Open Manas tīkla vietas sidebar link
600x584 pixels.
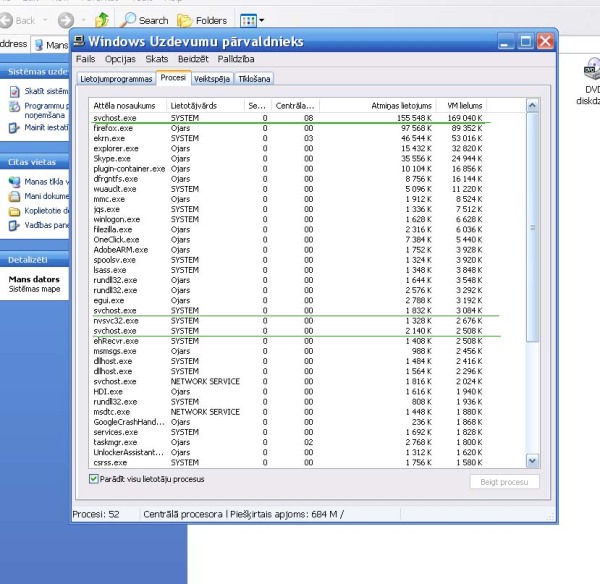click(46, 182)
